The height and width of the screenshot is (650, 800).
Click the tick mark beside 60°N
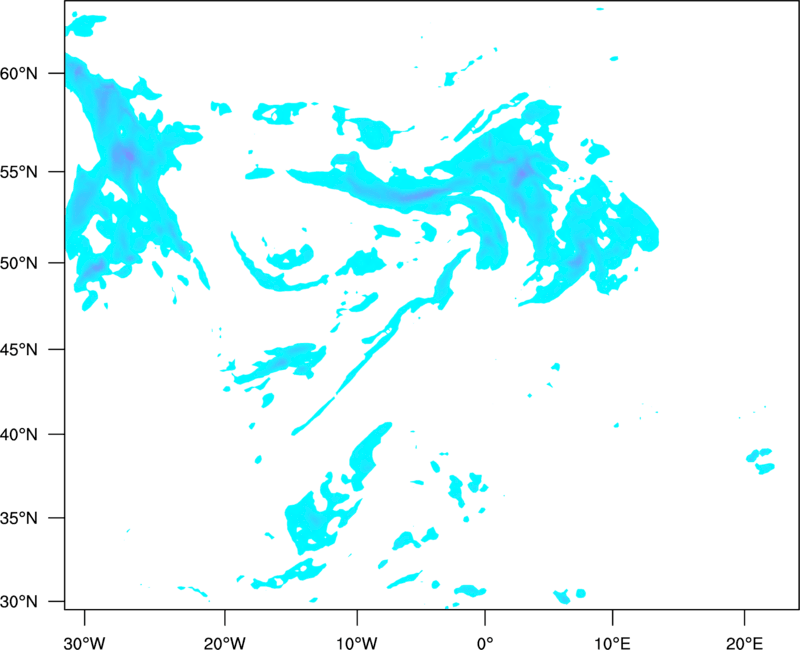57,73
